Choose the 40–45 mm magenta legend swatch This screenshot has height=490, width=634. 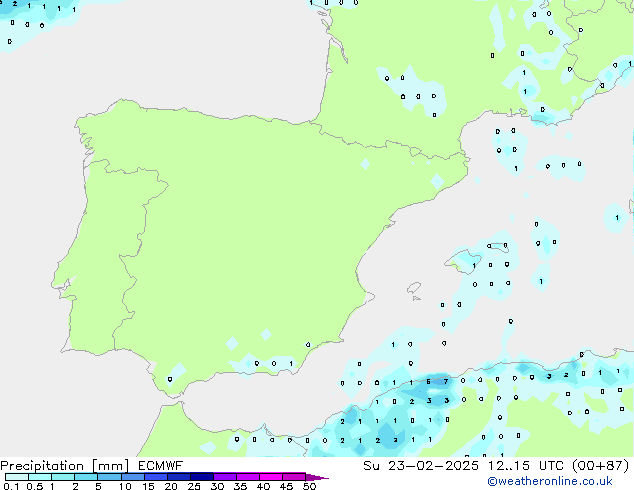pos(271,477)
